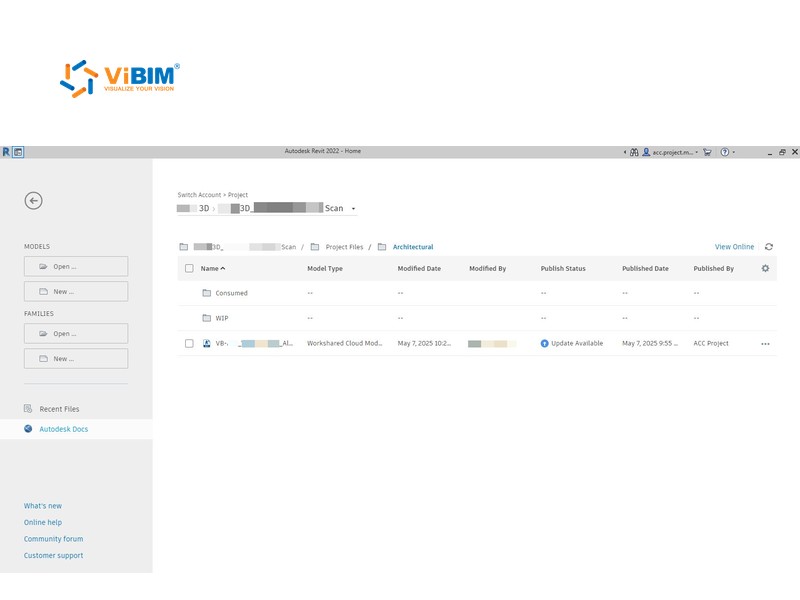The width and height of the screenshot is (800, 600).
Task: Click the Modified By column header
Action: pos(488,268)
